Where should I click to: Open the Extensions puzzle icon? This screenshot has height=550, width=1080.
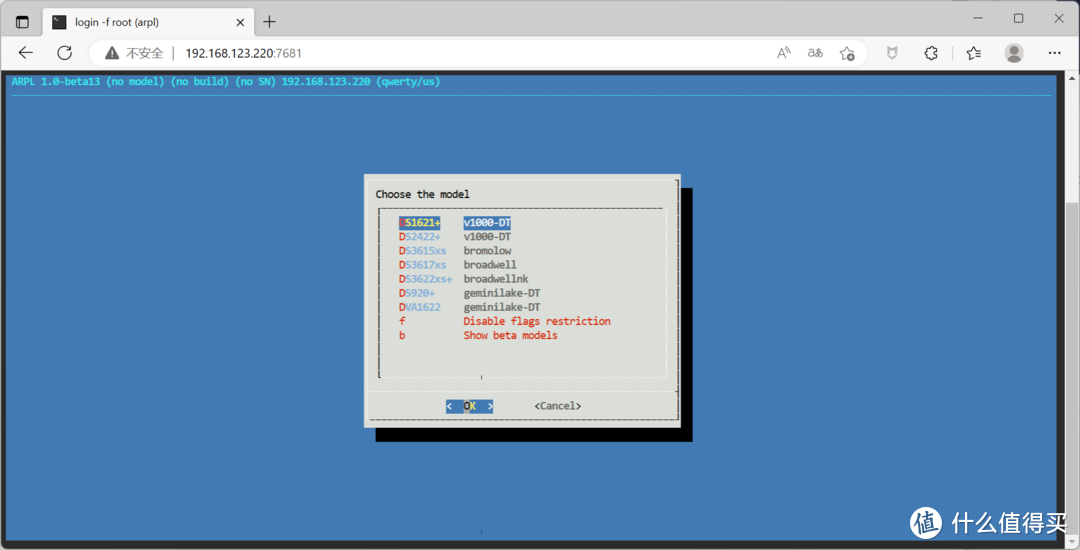931,53
